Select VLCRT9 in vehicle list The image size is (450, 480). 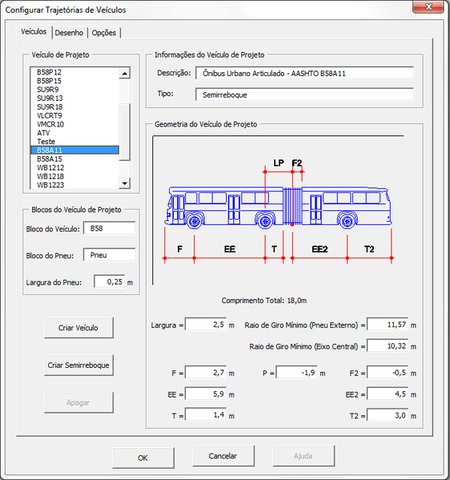pos(75,116)
